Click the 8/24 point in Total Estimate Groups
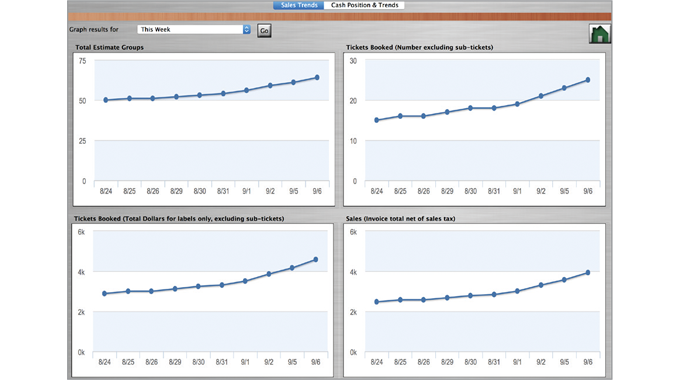Screen dimensions: 680x380 coord(106,100)
